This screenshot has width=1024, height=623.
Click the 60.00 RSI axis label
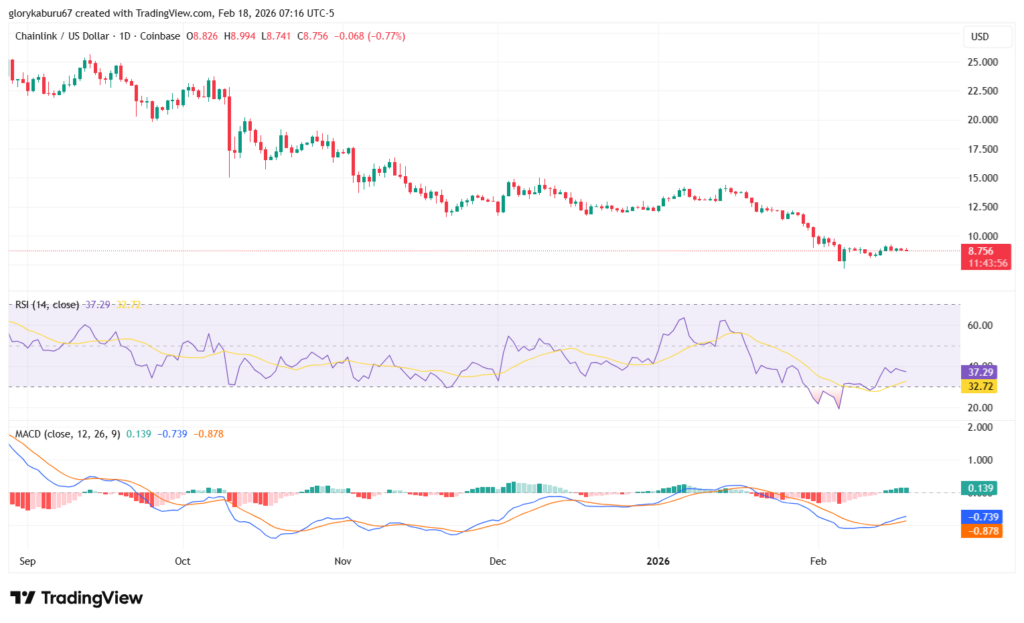coord(980,325)
